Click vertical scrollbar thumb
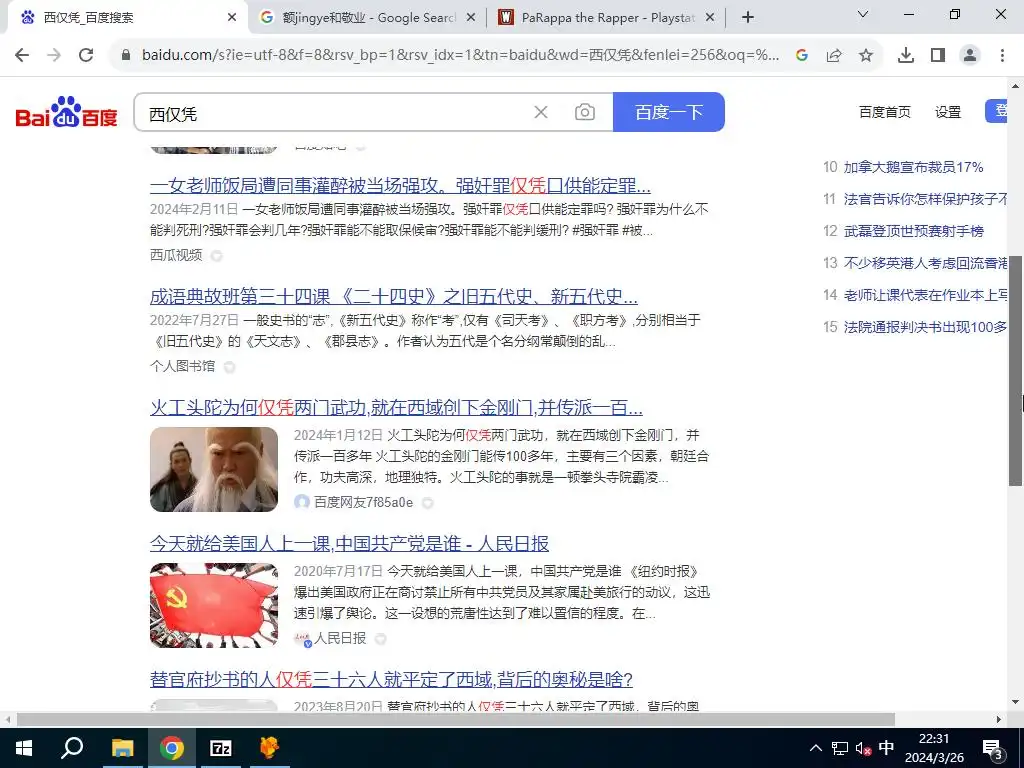The image size is (1024, 768). pos(1016,370)
